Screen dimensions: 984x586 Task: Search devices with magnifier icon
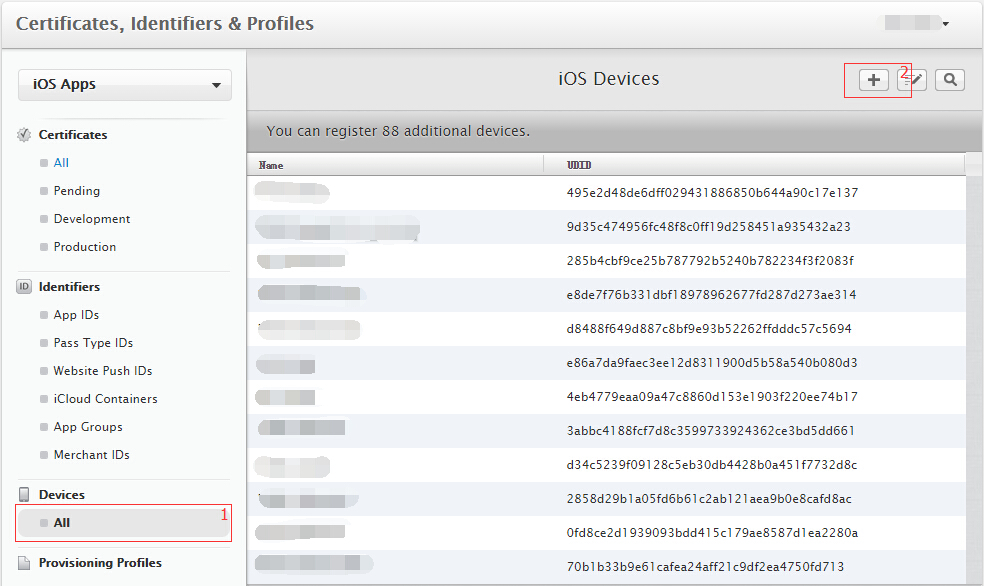point(950,80)
